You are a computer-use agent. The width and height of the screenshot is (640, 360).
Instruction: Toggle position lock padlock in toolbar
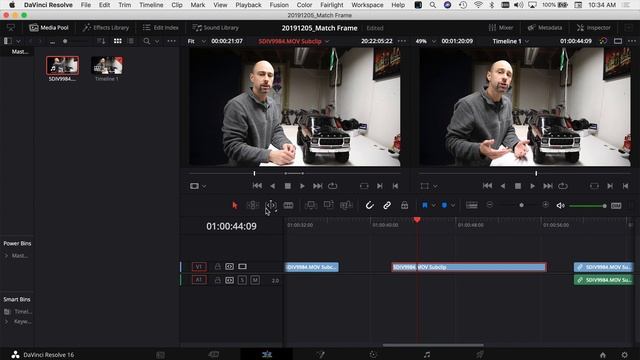click(x=404, y=205)
